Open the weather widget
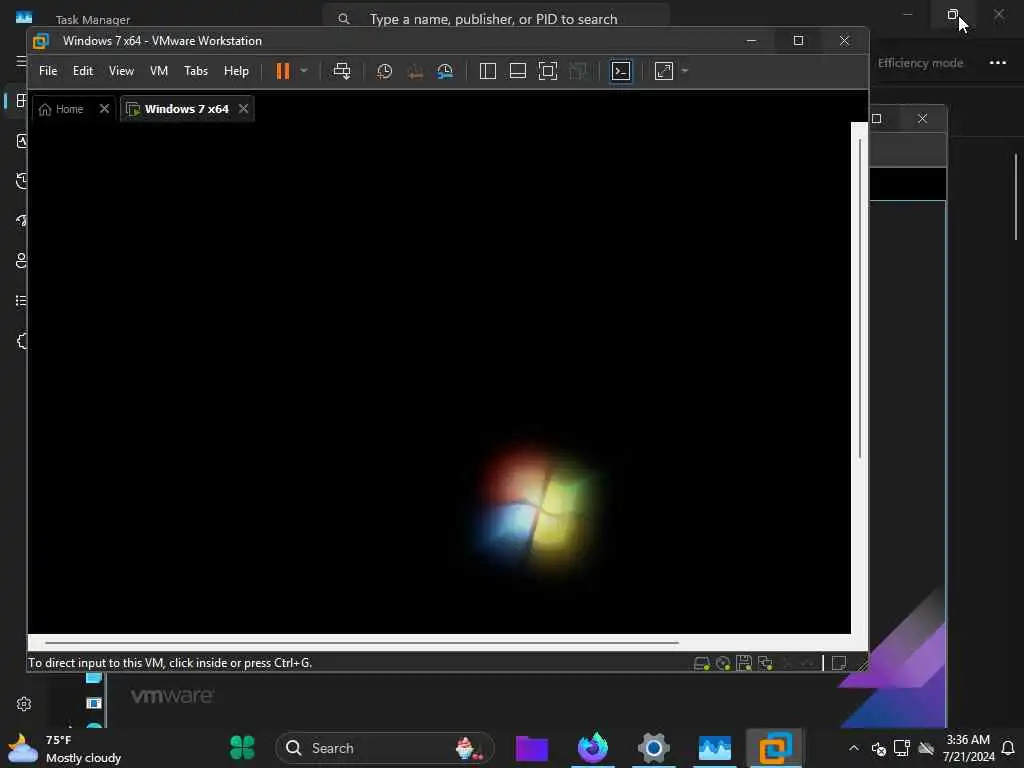This screenshot has width=1024, height=768. pos(65,748)
